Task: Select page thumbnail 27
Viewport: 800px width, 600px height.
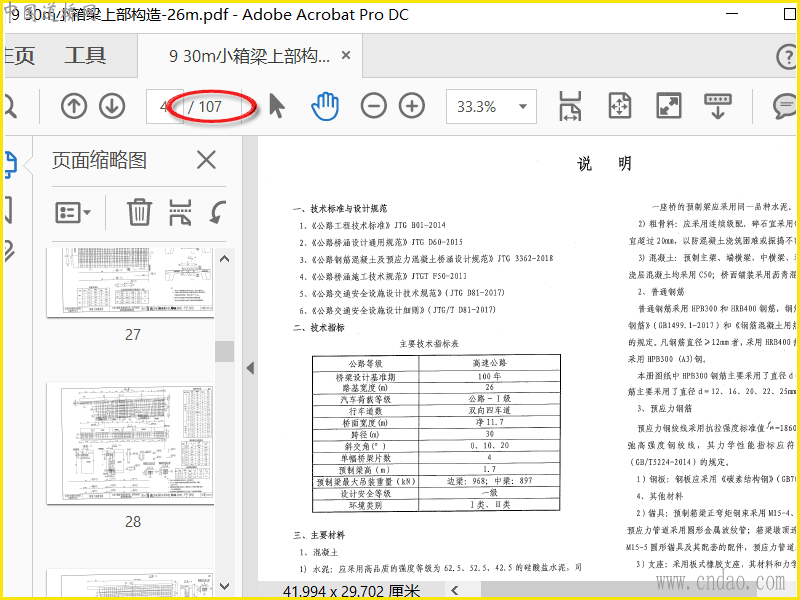Action: (130, 283)
